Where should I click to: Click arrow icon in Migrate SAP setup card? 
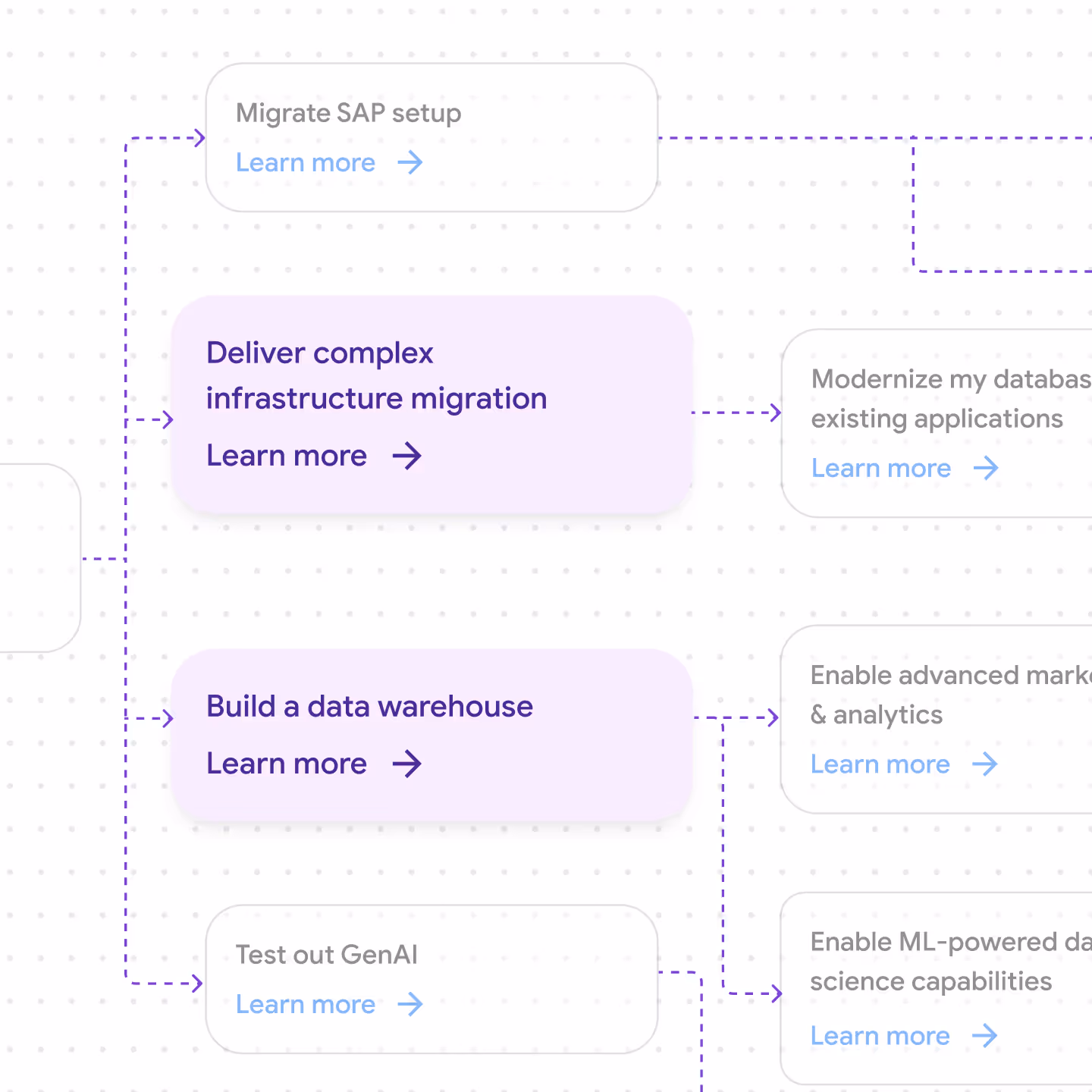[x=410, y=162]
